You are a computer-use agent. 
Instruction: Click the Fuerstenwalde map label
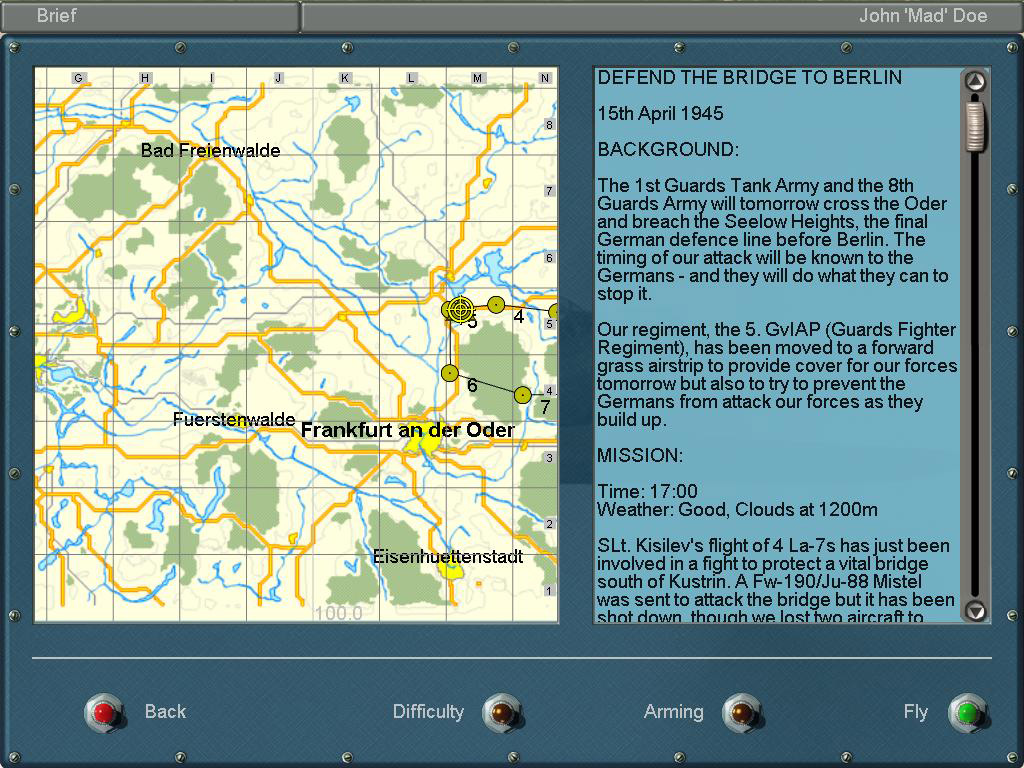click(x=234, y=419)
